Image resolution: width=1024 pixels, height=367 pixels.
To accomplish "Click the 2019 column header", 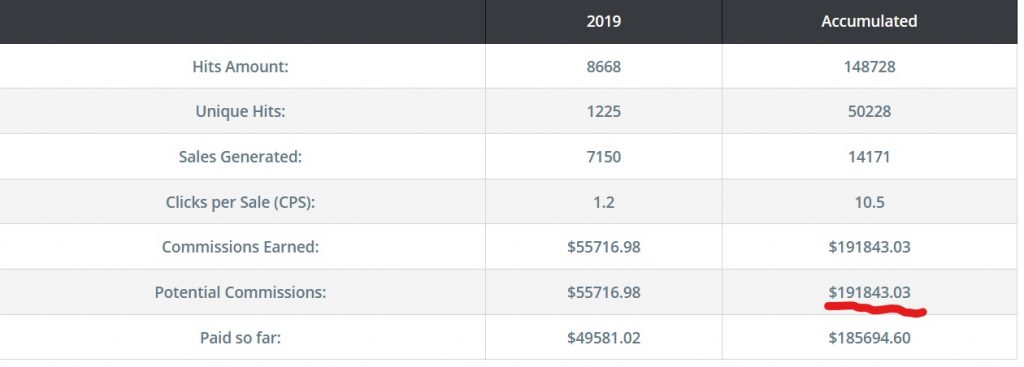I will [x=603, y=22].
